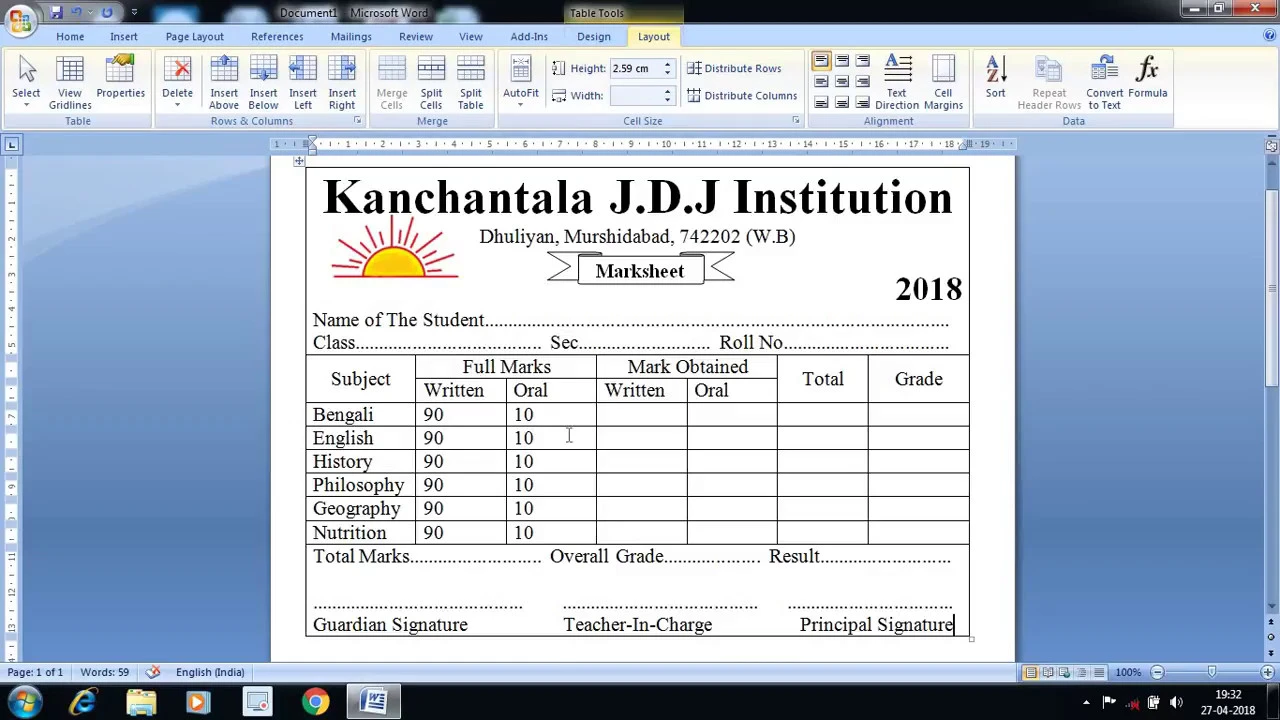
Task: Set Align Bottom Left for cells
Action: (x=821, y=103)
